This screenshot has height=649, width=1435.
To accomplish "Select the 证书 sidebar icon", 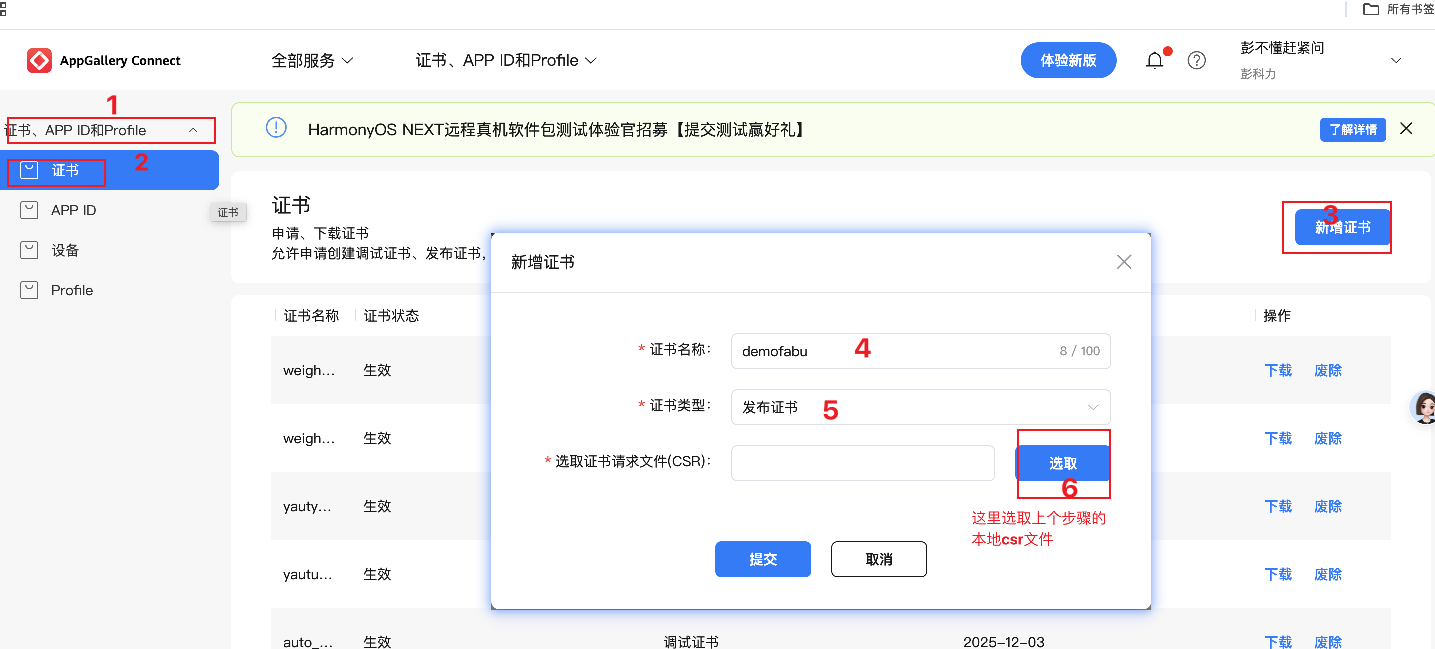I will (x=30, y=170).
